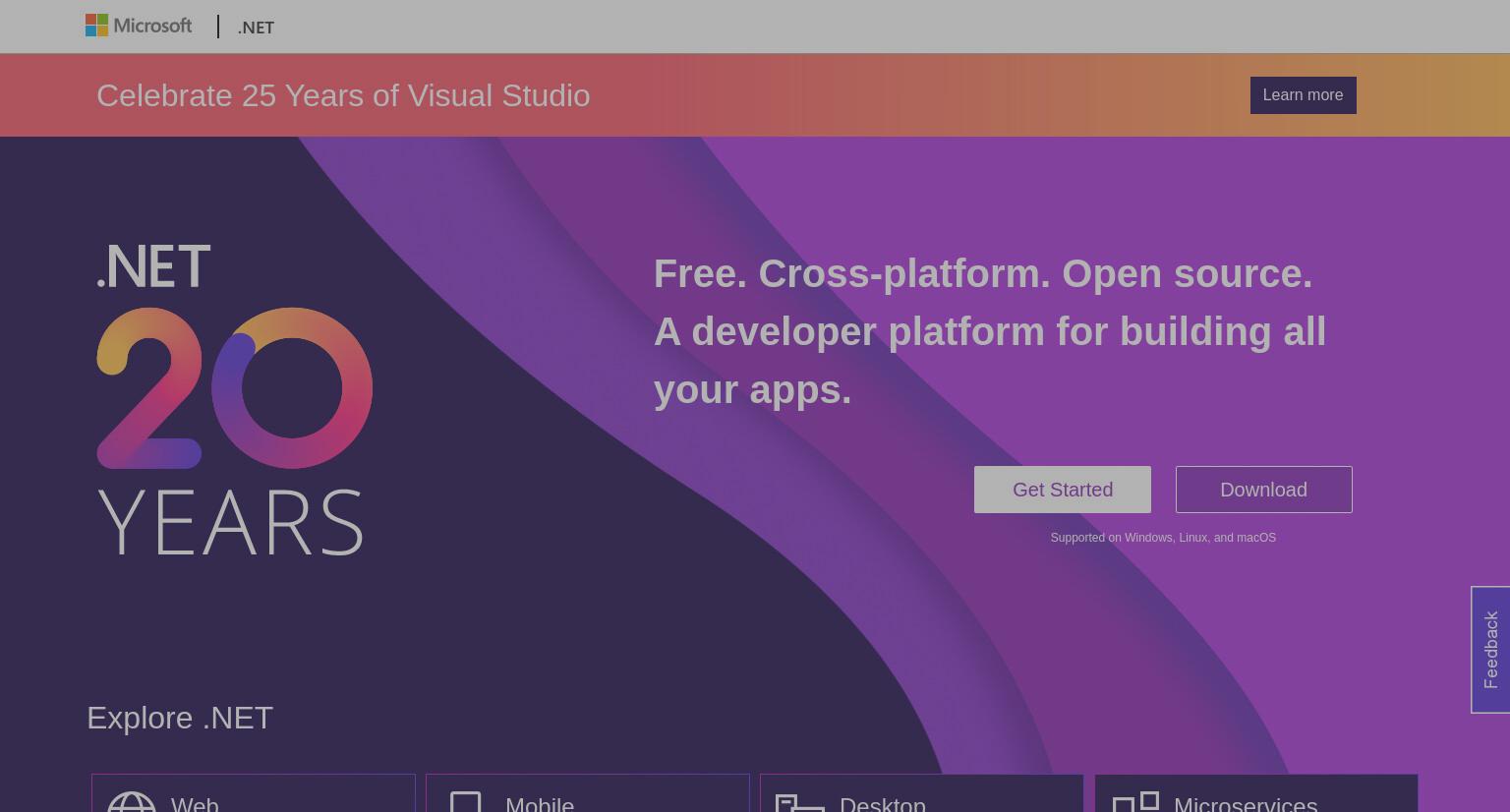Open the Feedback side tab
This screenshot has width=1510, height=812.
point(1490,650)
